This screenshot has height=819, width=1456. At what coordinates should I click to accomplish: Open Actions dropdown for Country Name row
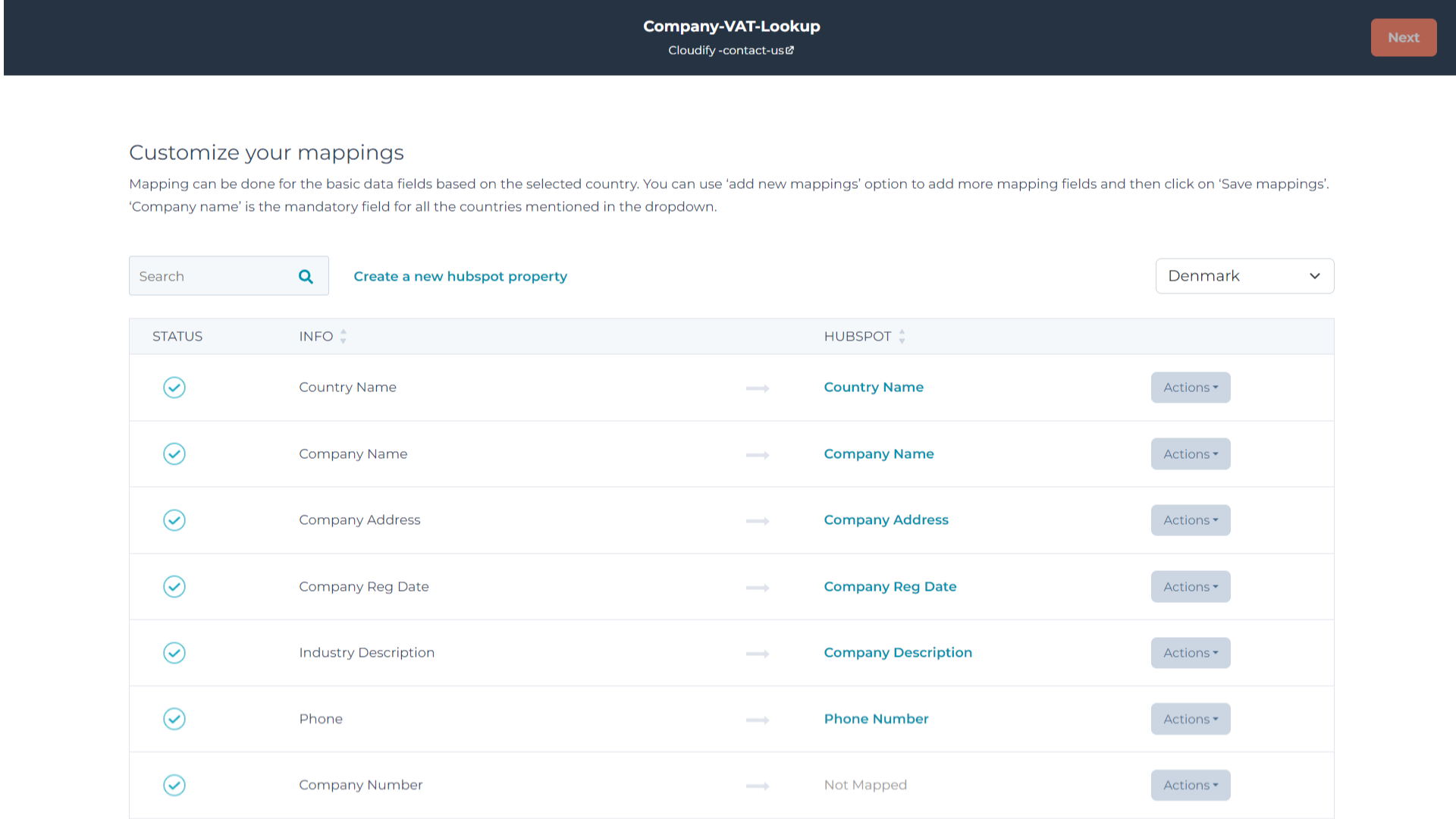click(1190, 388)
